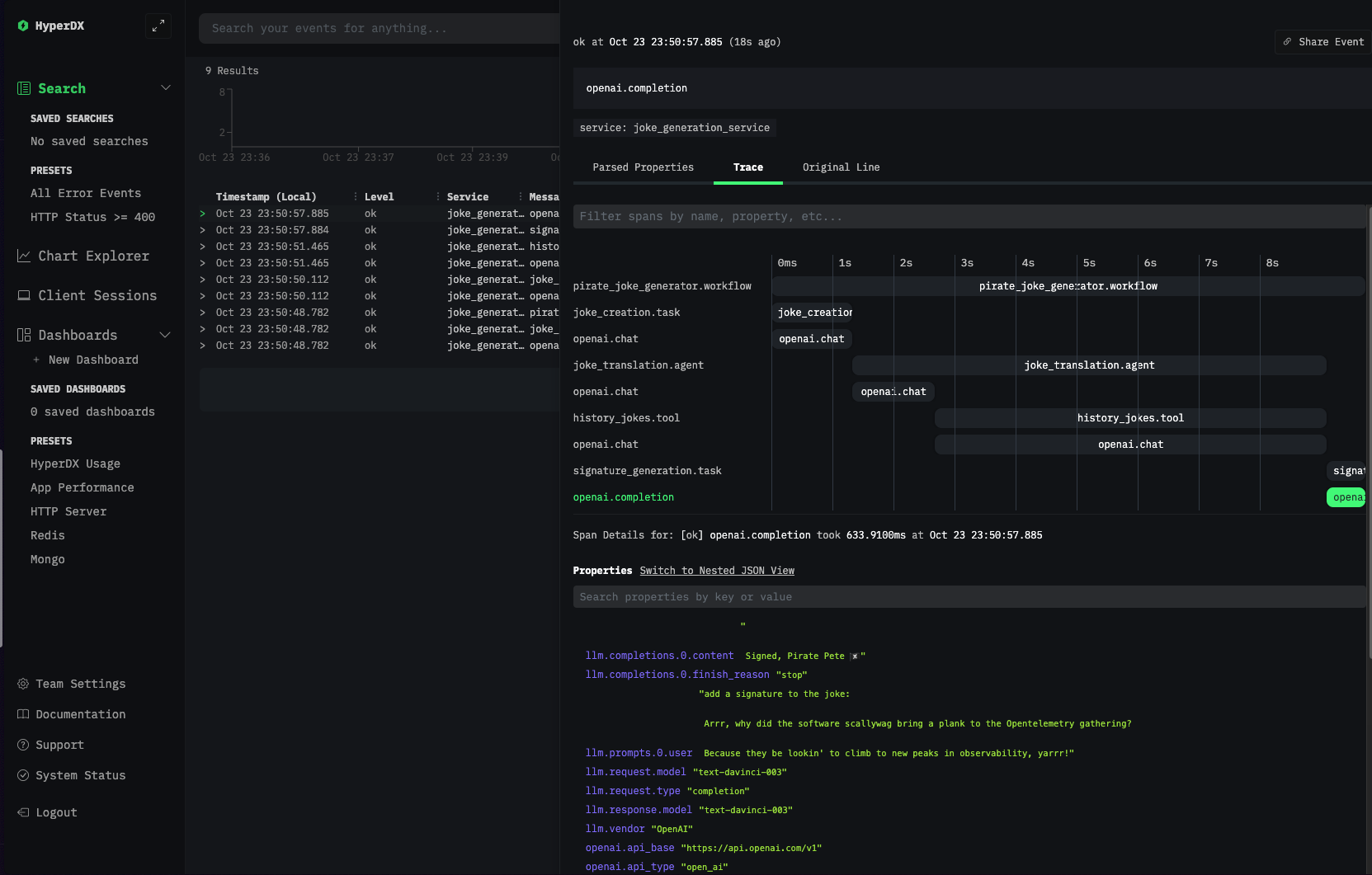Click the Dashboards layout icon
1372x875 pixels.
pyautogui.click(x=24, y=335)
